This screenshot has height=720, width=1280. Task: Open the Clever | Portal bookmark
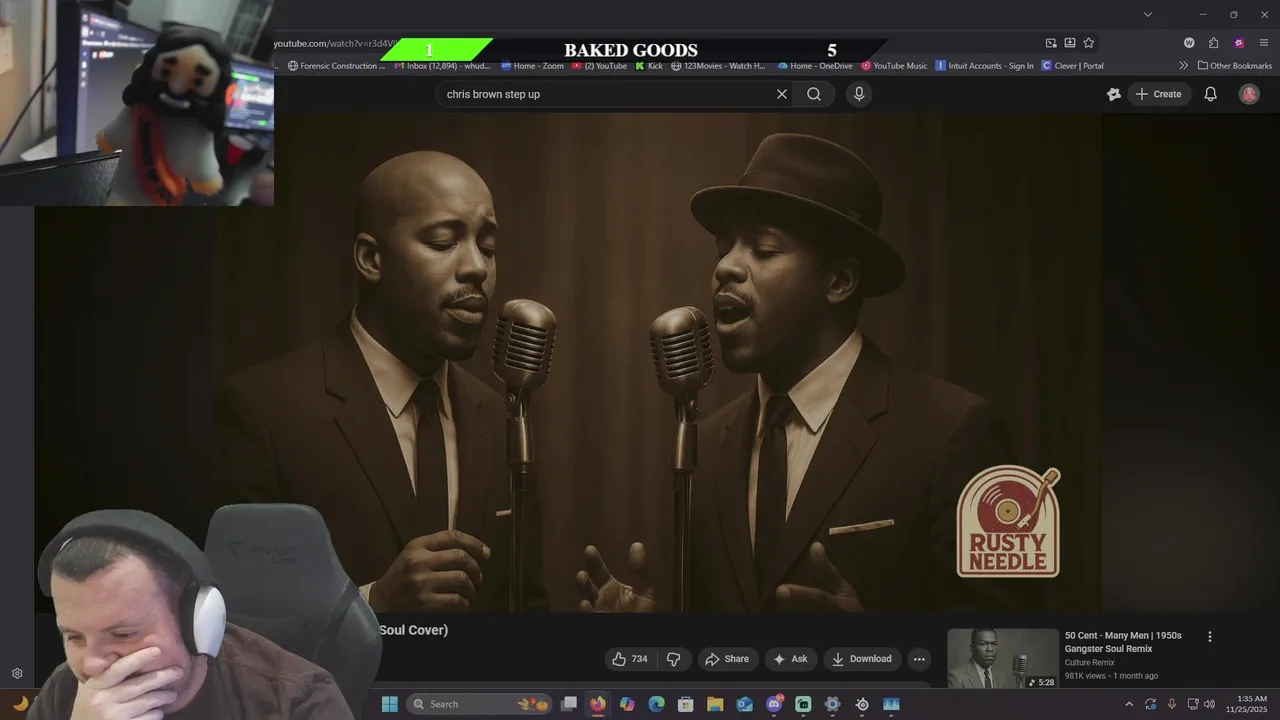click(x=1072, y=66)
